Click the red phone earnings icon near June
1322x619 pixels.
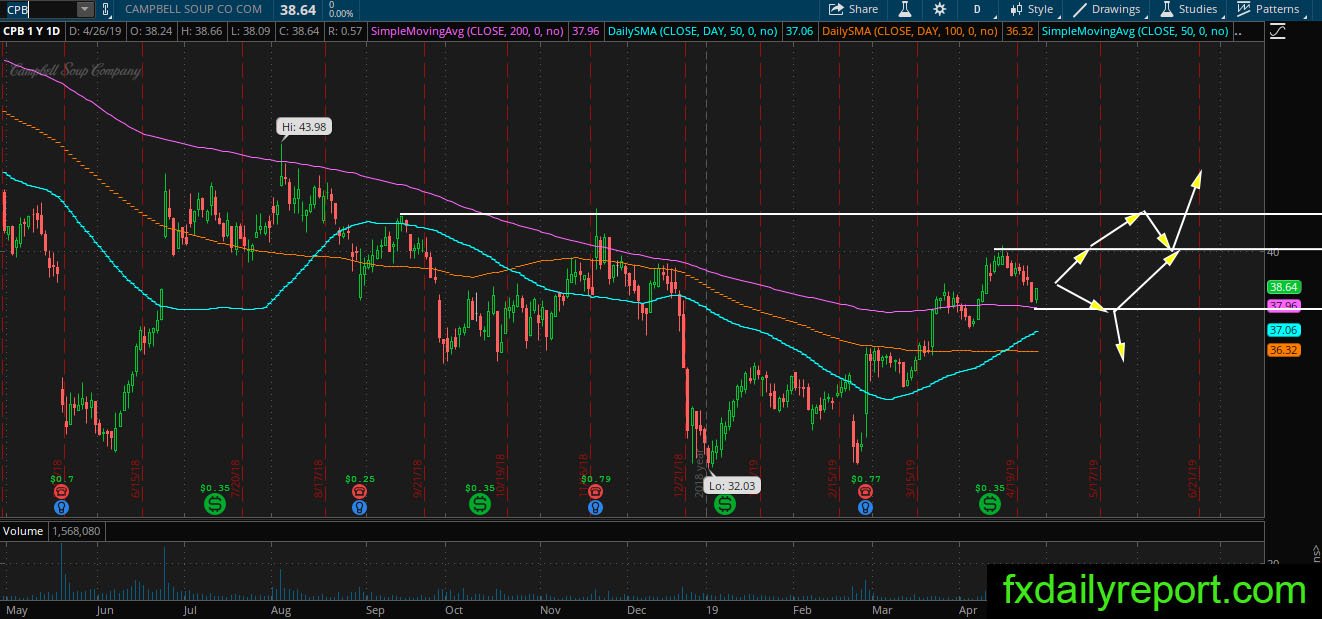(x=61, y=491)
